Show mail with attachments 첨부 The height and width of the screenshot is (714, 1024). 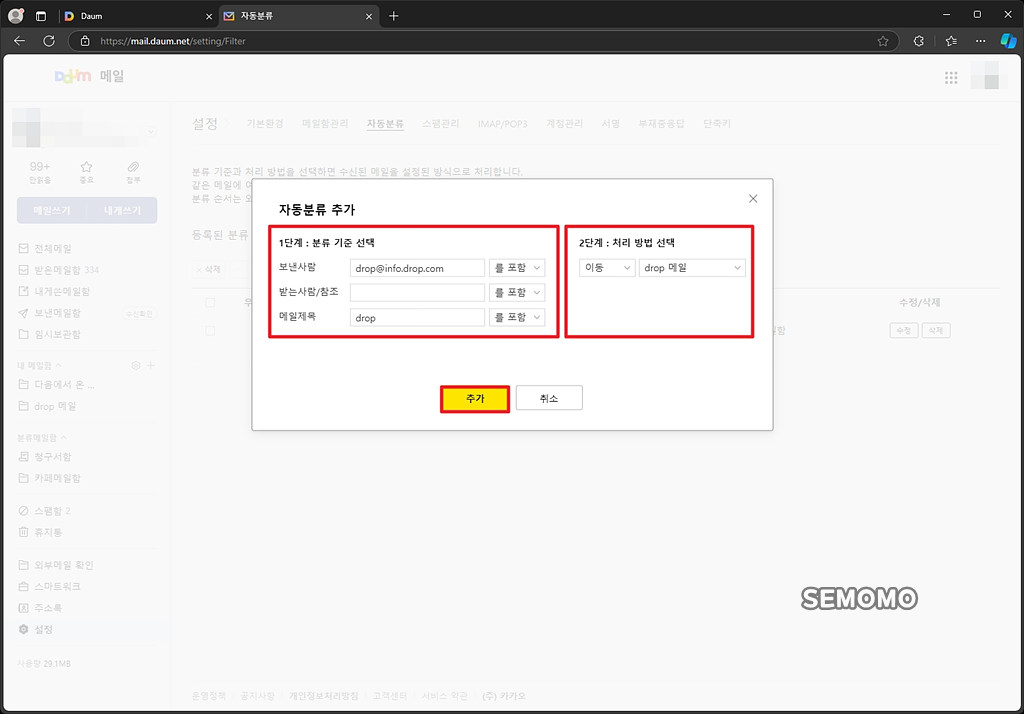click(x=133, y=172)
